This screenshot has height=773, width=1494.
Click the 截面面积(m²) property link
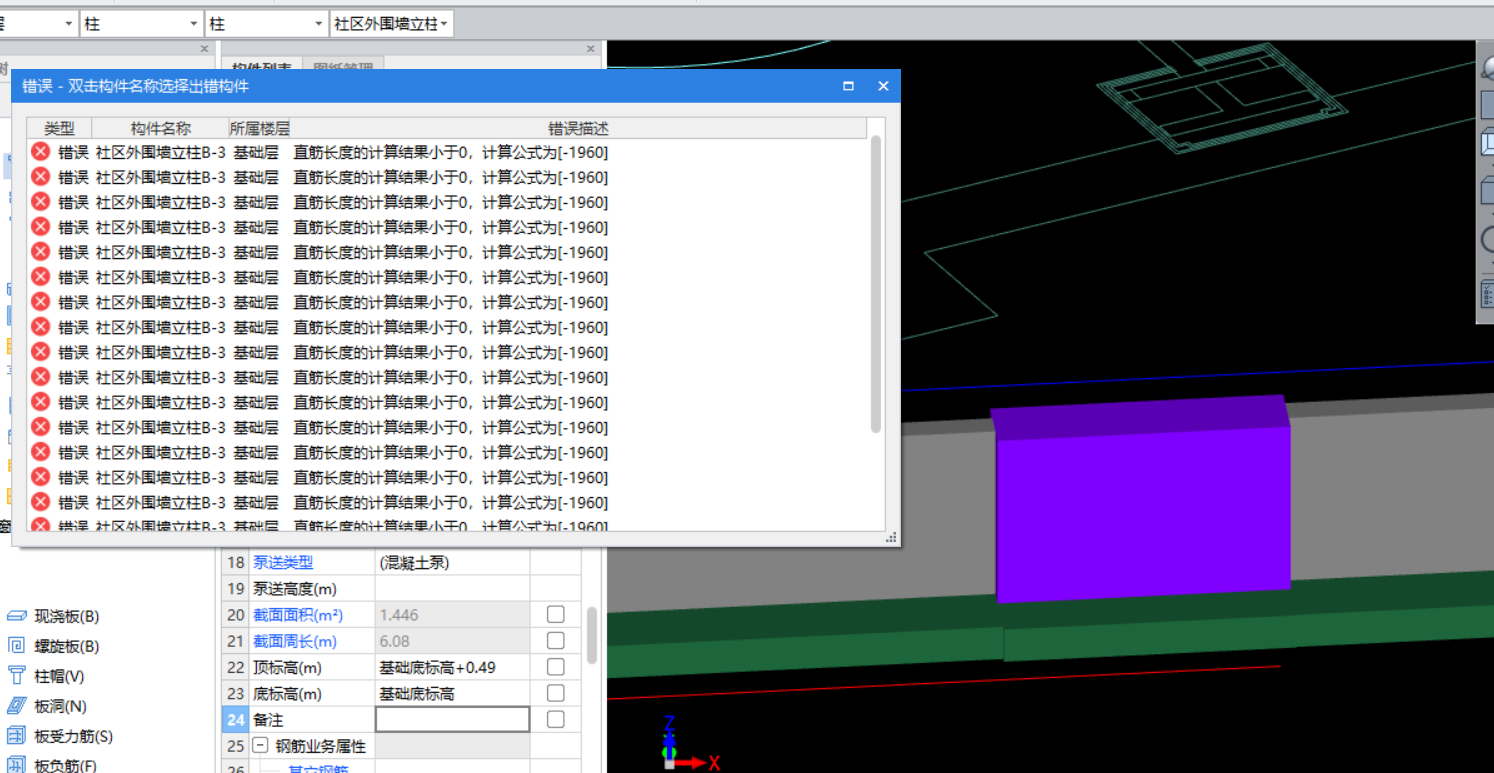point(298,615)
